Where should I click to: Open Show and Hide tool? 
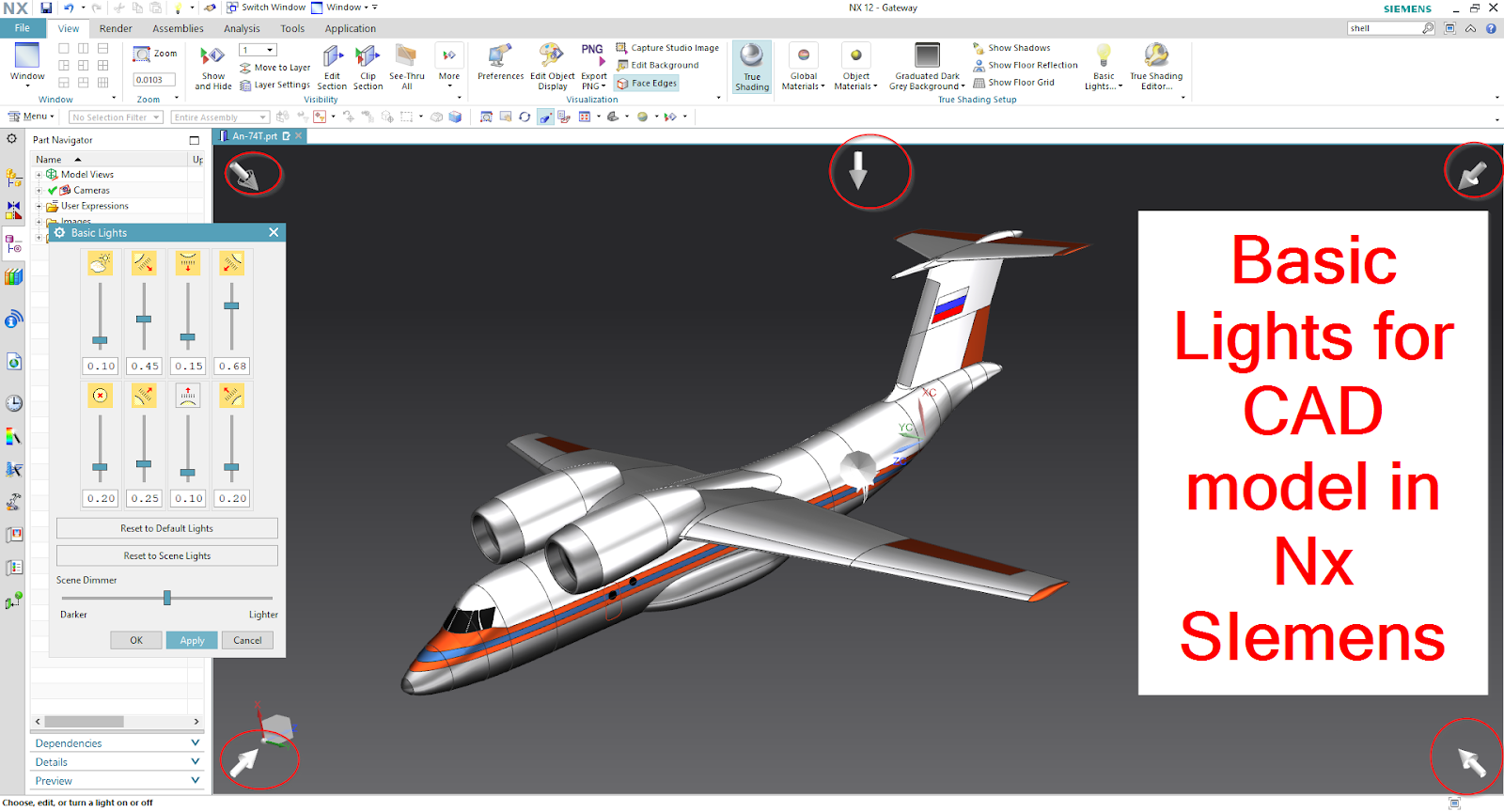pyautogui.click(x=212, y=68)
